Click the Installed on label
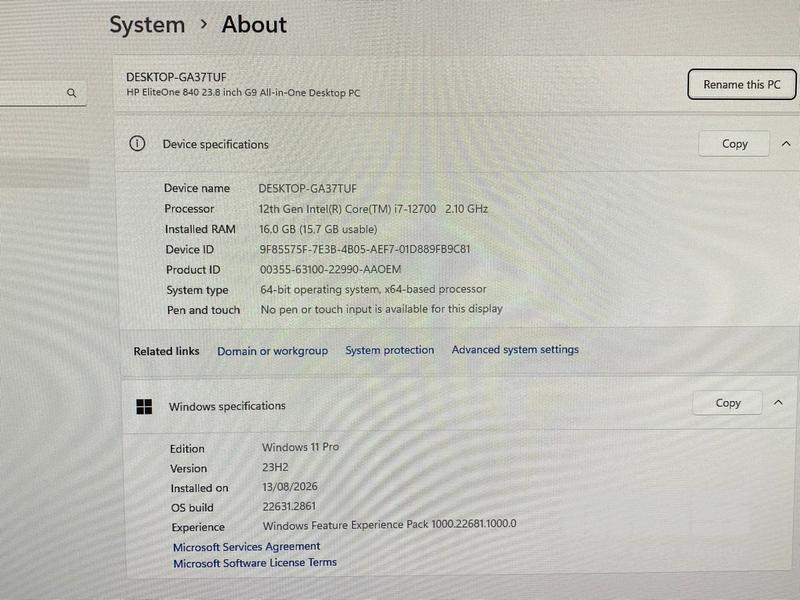The height and width of the screenshot is (600, 800). click(x=199, y=488)
